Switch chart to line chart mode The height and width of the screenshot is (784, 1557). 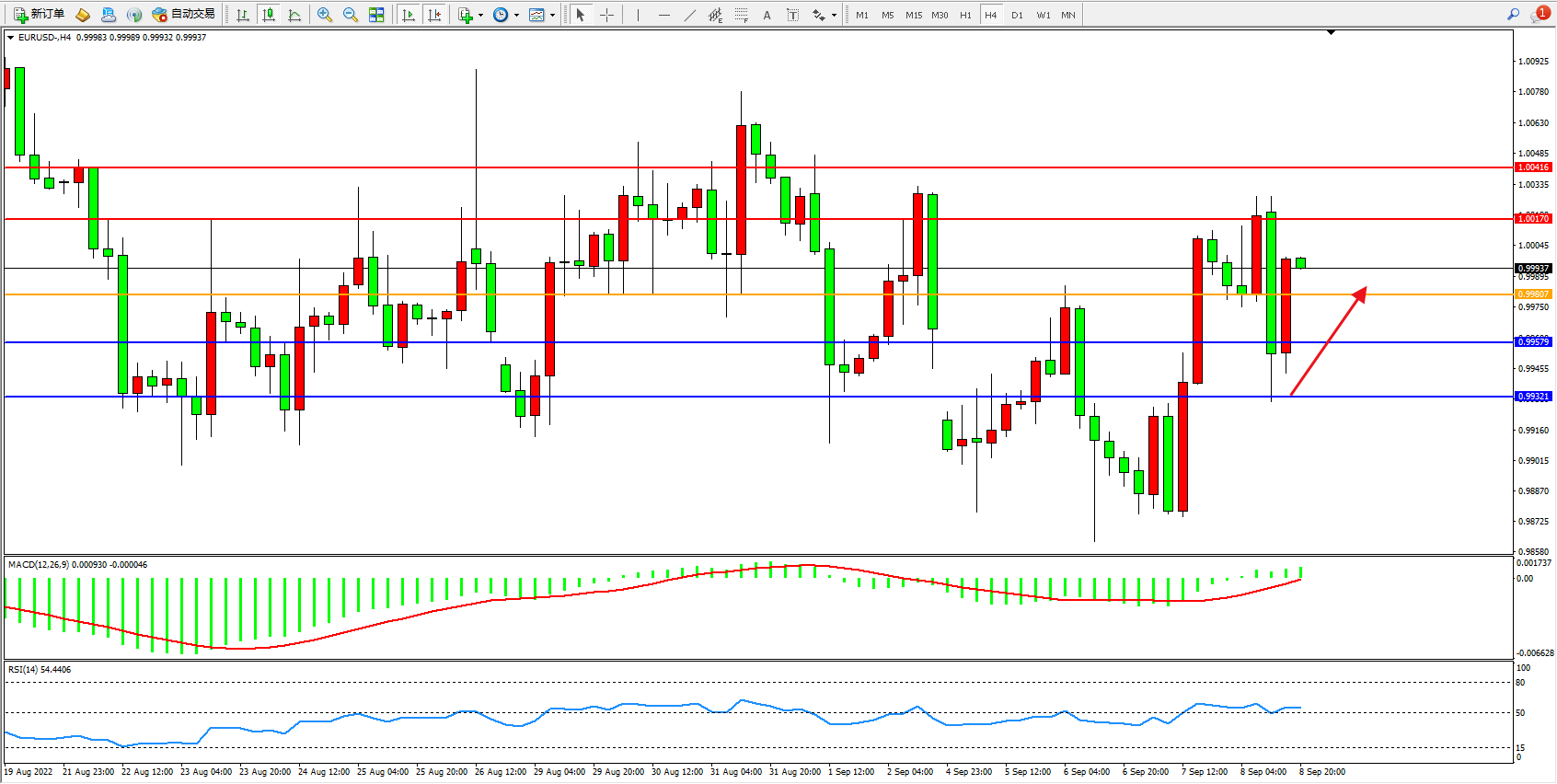(294, 15)
